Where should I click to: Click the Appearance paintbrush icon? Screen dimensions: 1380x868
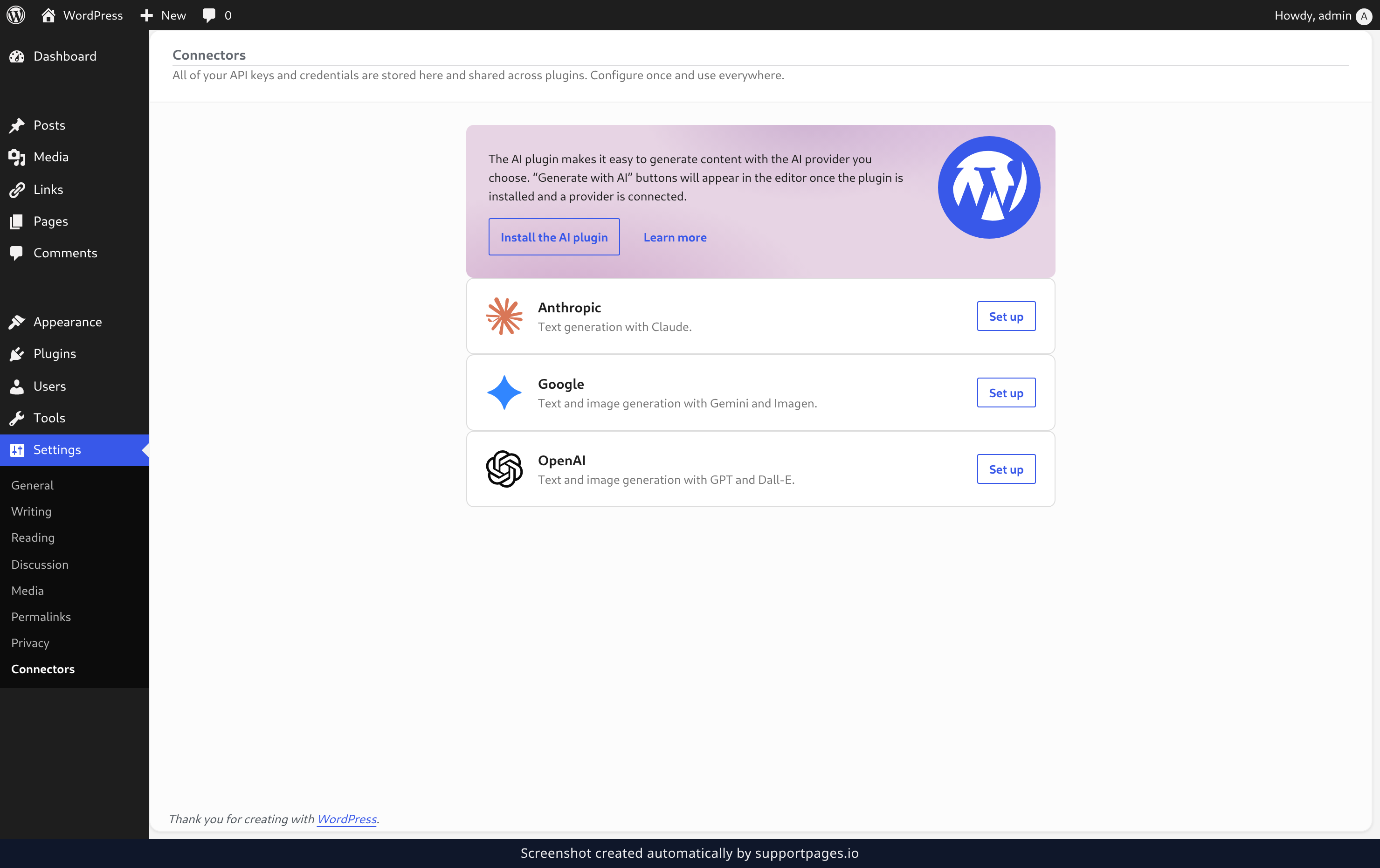point(17,322)
